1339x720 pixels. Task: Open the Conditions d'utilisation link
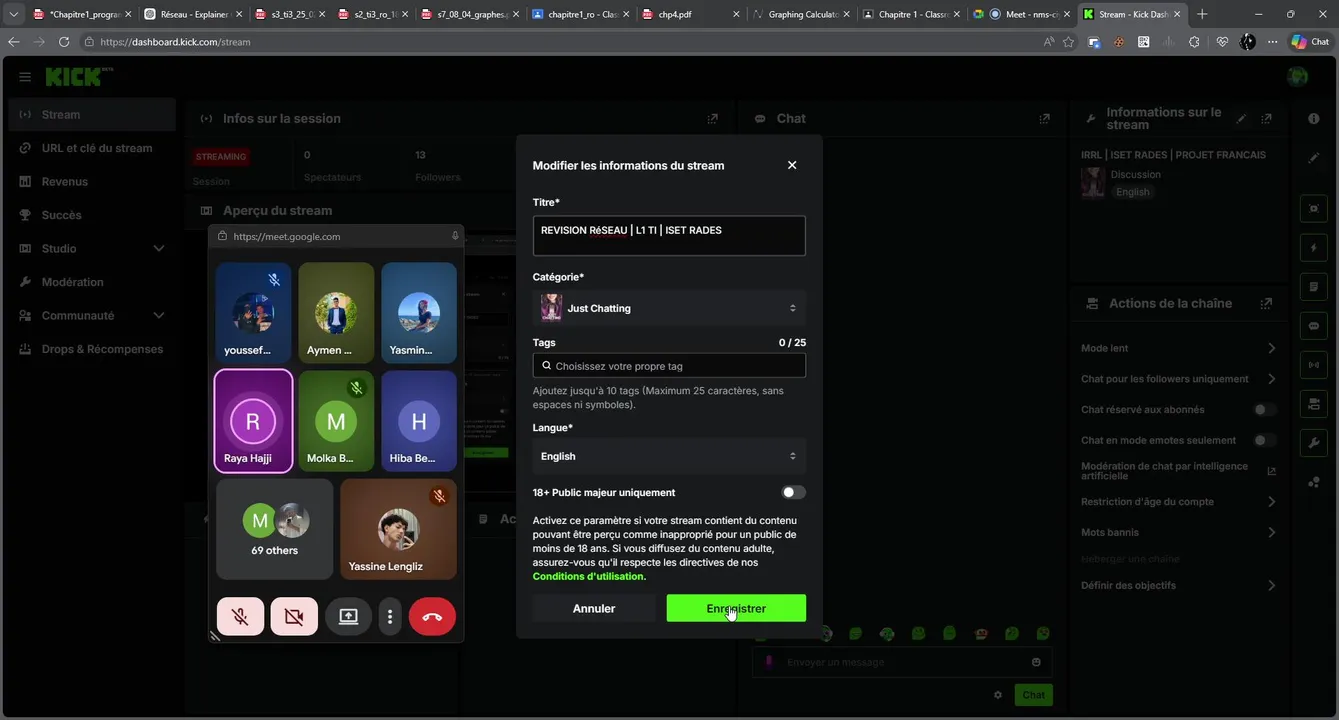[589, 576]
